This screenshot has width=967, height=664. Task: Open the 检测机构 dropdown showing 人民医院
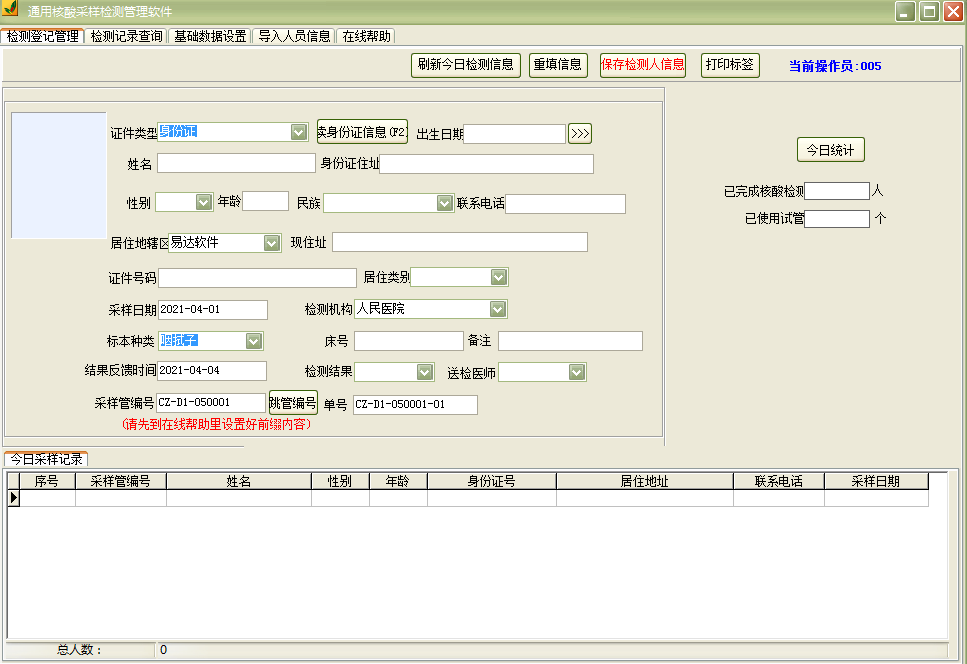[x=498, y=309]
